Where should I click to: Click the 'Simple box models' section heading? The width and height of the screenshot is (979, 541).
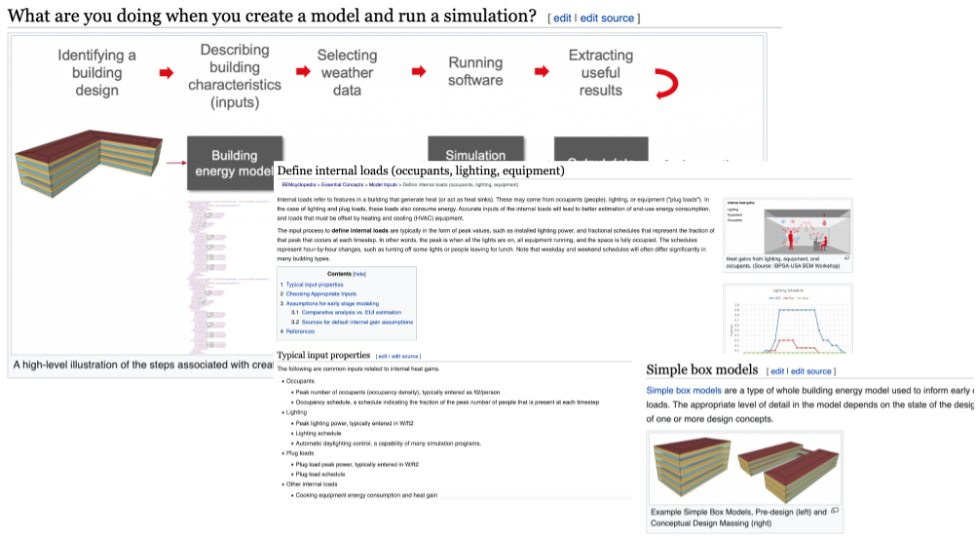[702, 370]
